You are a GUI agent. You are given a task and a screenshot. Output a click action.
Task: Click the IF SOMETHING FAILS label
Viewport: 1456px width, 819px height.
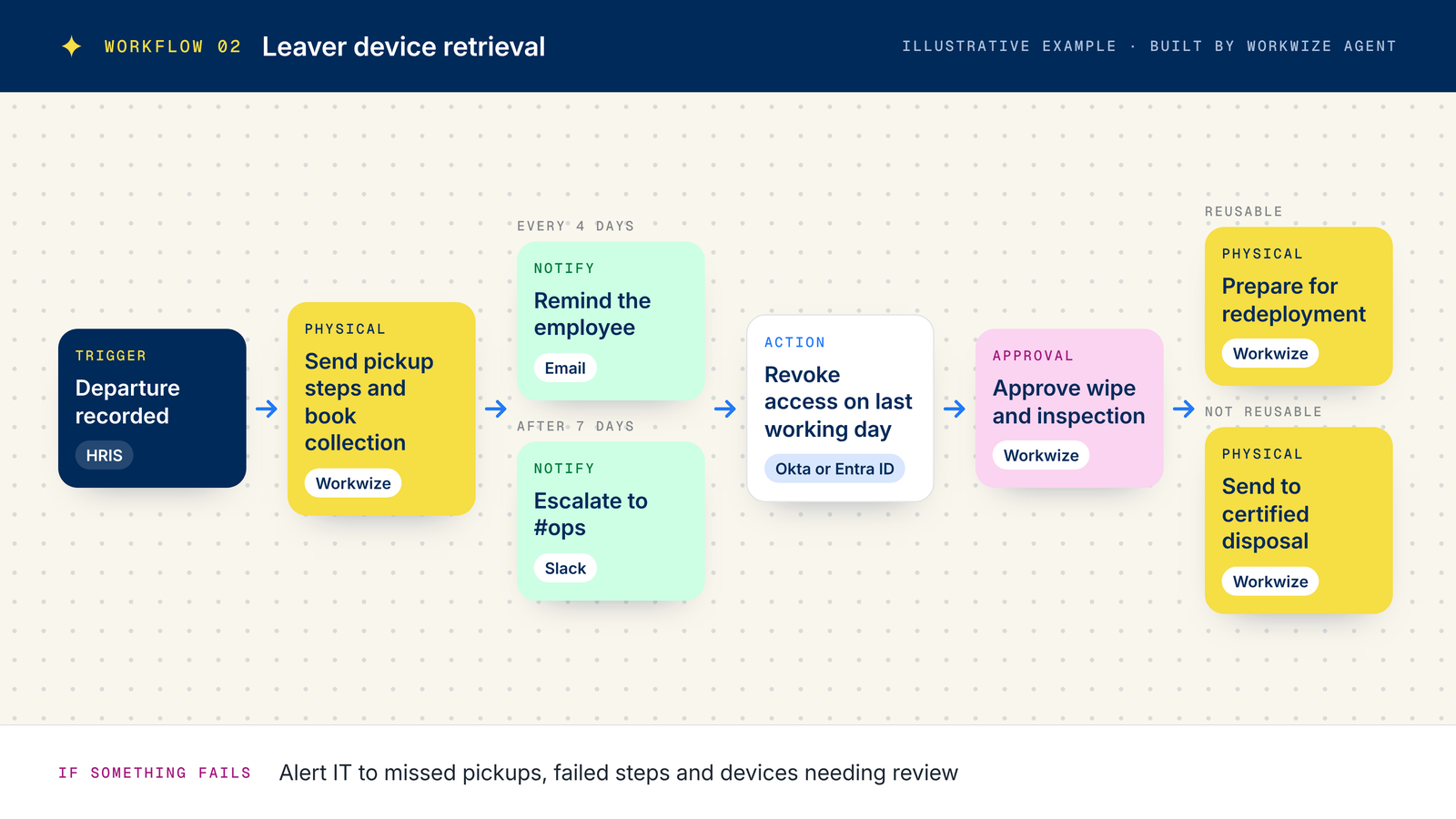point(155,773)
